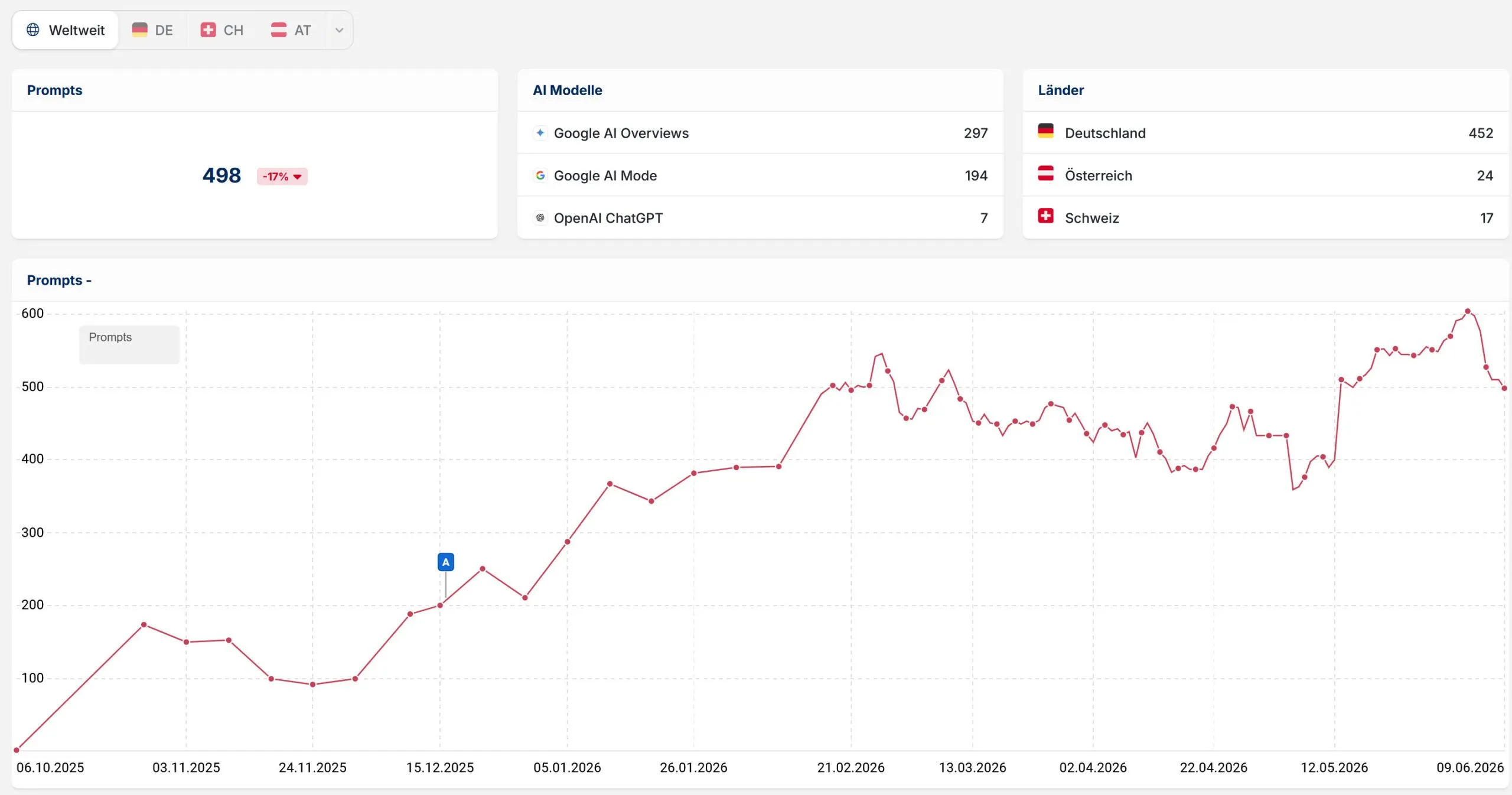Click the value 194 for AI Mode
1512x795 pixels.
976,176
